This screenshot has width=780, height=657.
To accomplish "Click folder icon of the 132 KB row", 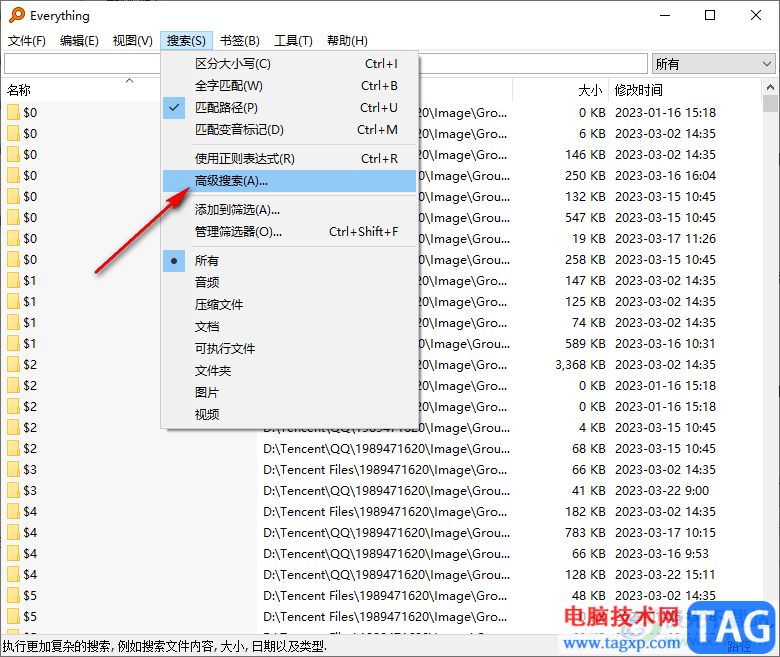I will [13, 196].
